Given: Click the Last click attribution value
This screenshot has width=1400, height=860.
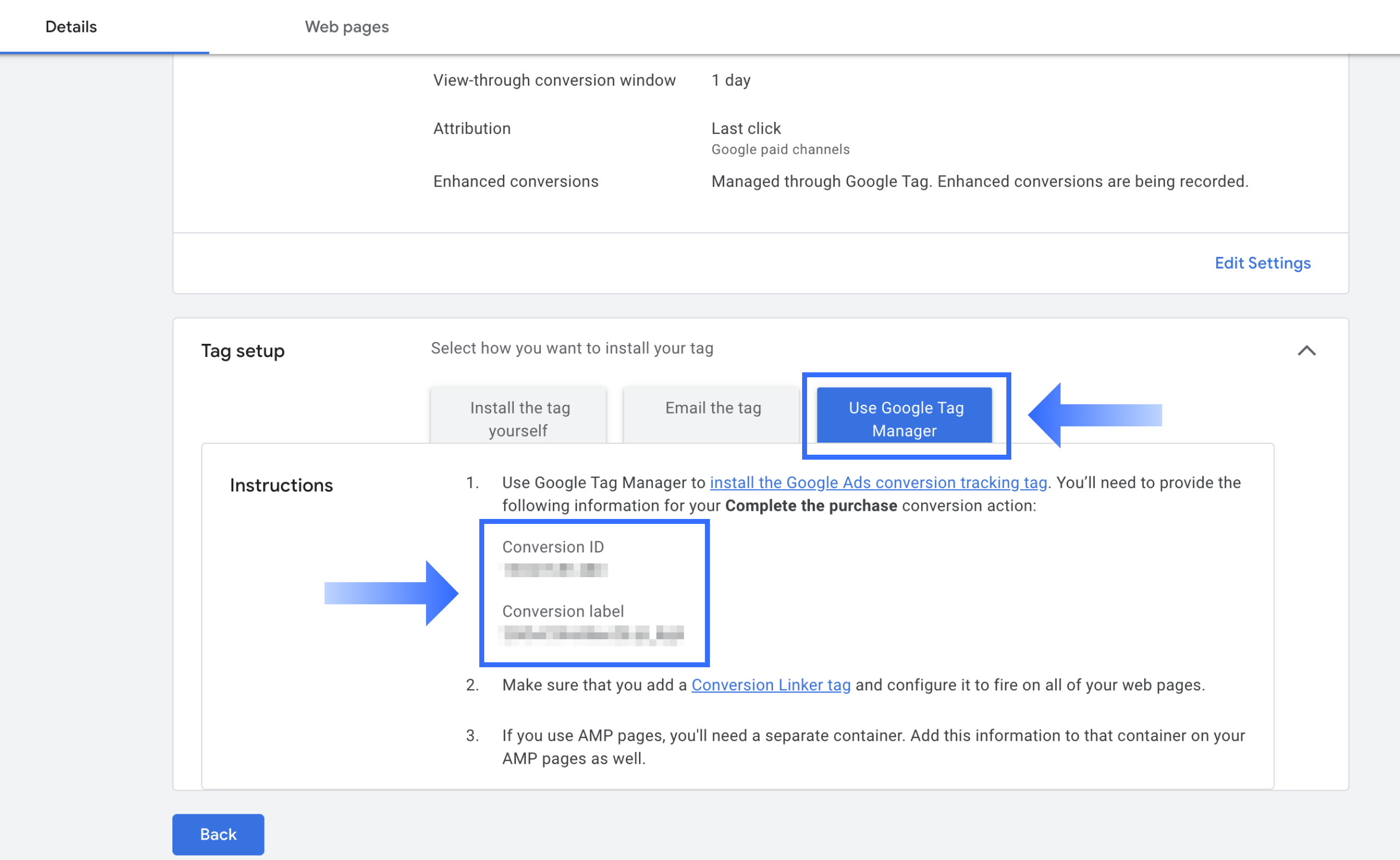Looking at the screenshot, I should [x=746, y=129].
